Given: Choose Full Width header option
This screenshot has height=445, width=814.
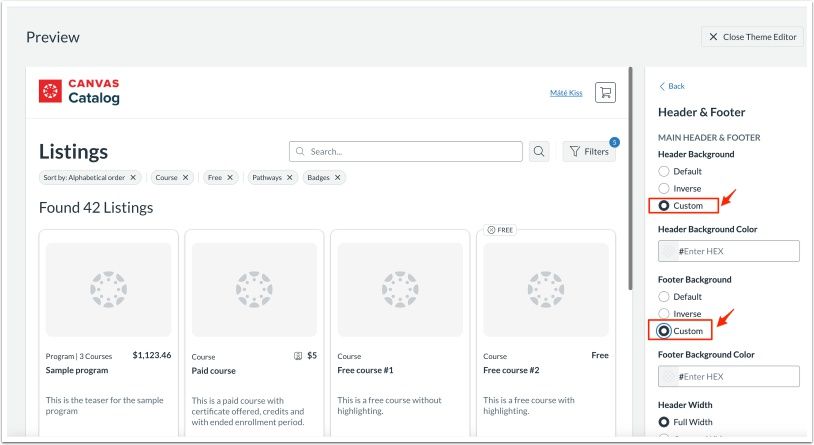Looking at the screenshot, I should (x=664, y=422).
